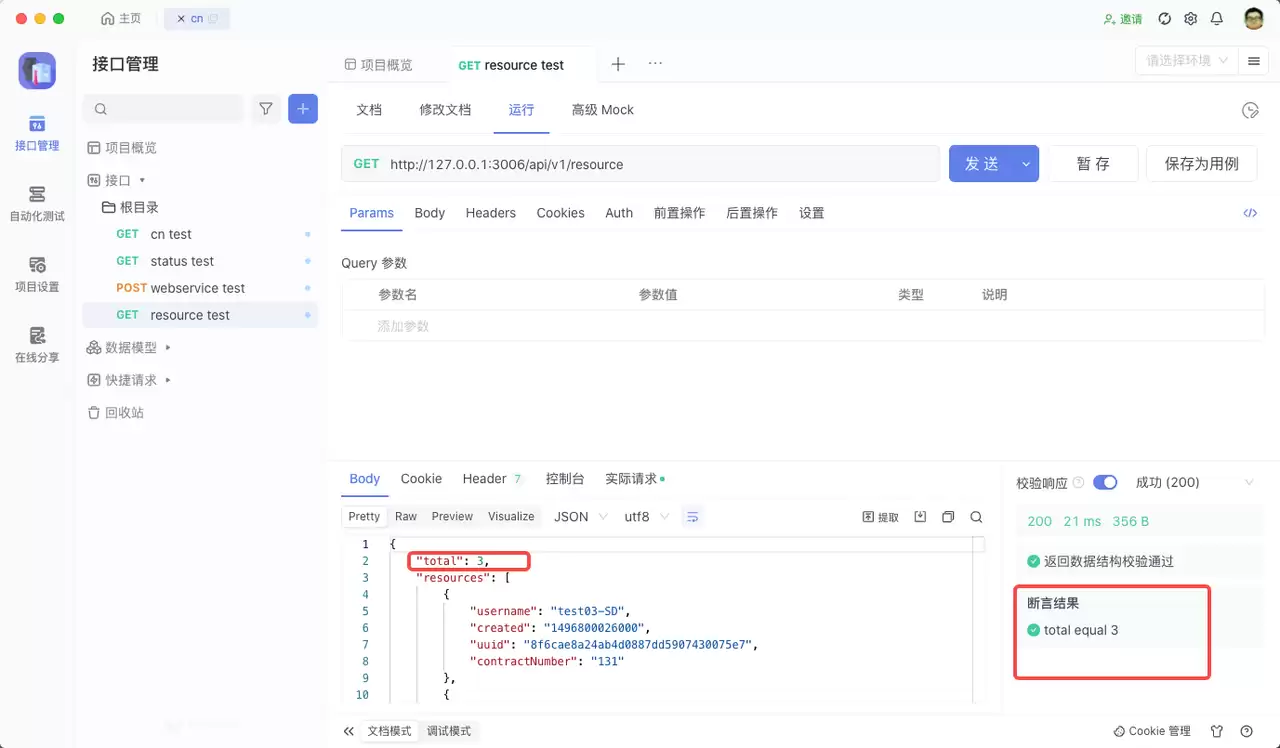The height and width of the screenshot is (748, 1280).
Task: Collapse the sidebar with double chevron
Action: [348, 731]
